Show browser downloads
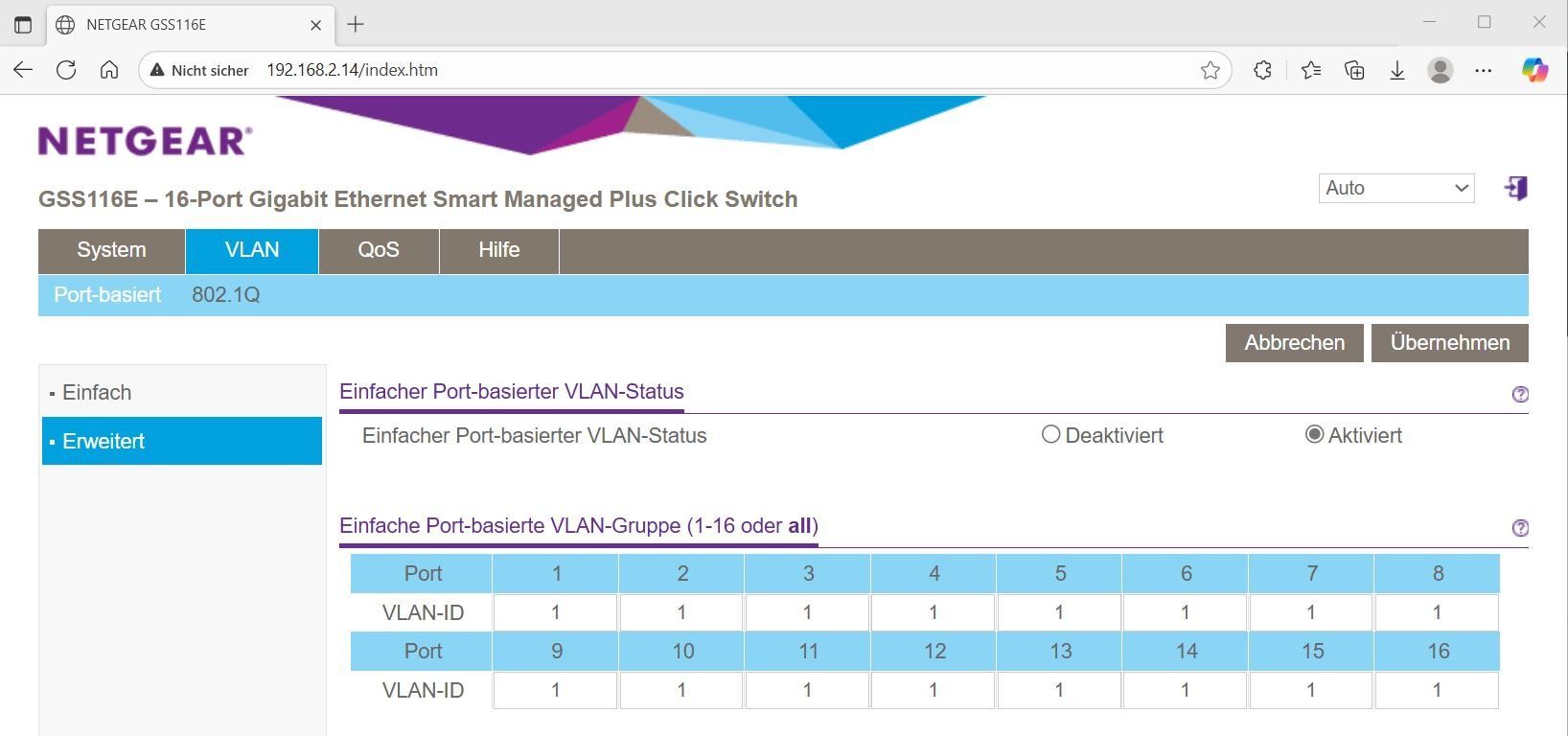 click(1397, 70)
